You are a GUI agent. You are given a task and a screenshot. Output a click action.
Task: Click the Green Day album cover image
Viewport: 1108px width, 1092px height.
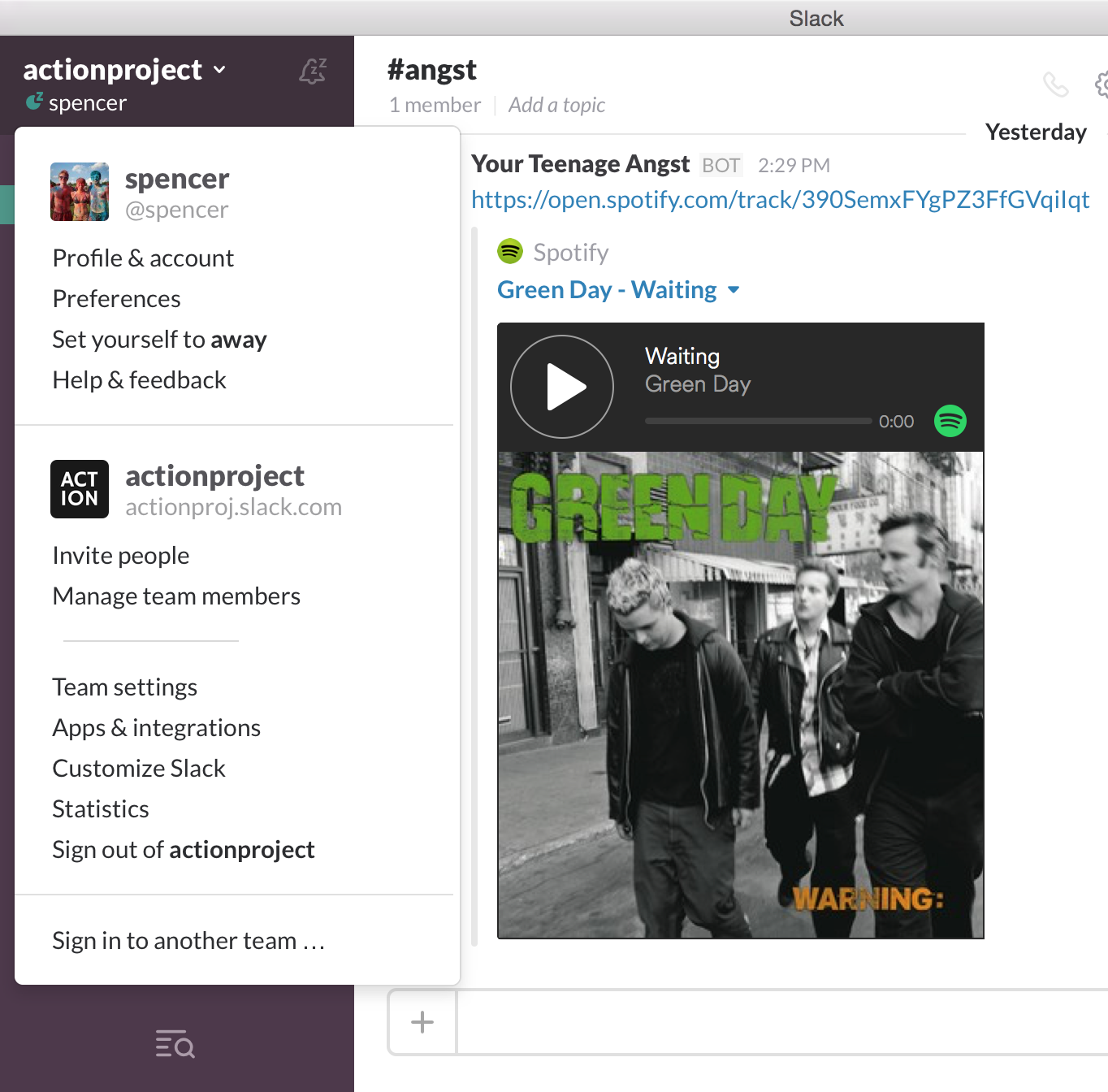click(x=741, y=695)
